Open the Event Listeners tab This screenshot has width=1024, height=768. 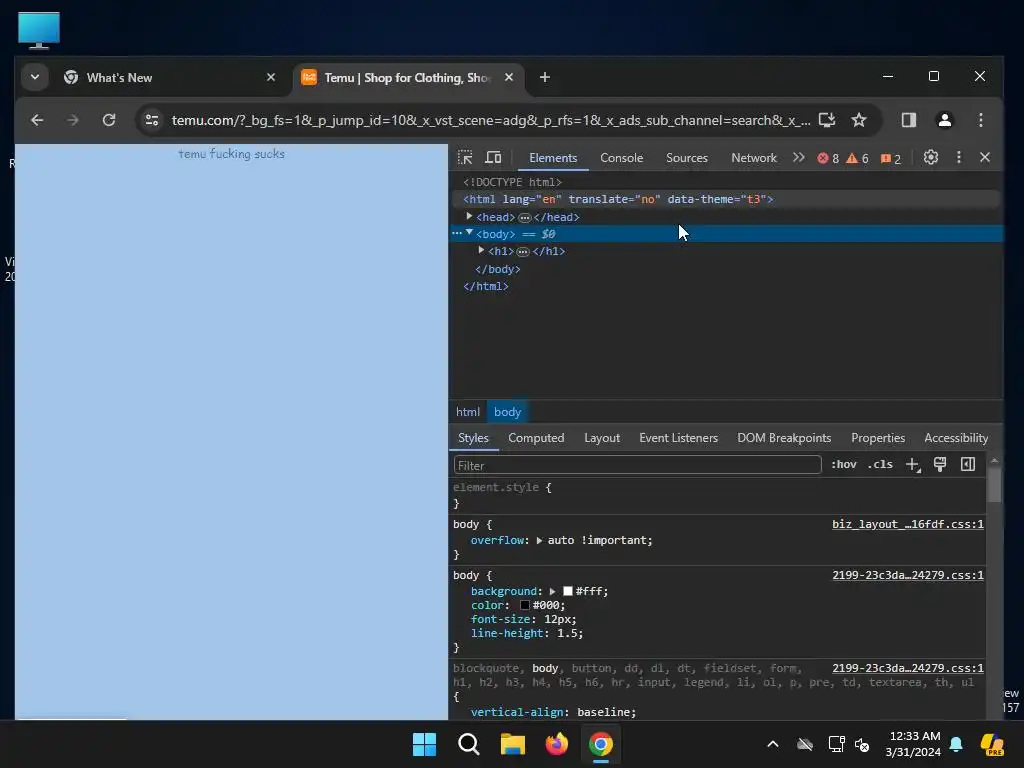[678, 438]
